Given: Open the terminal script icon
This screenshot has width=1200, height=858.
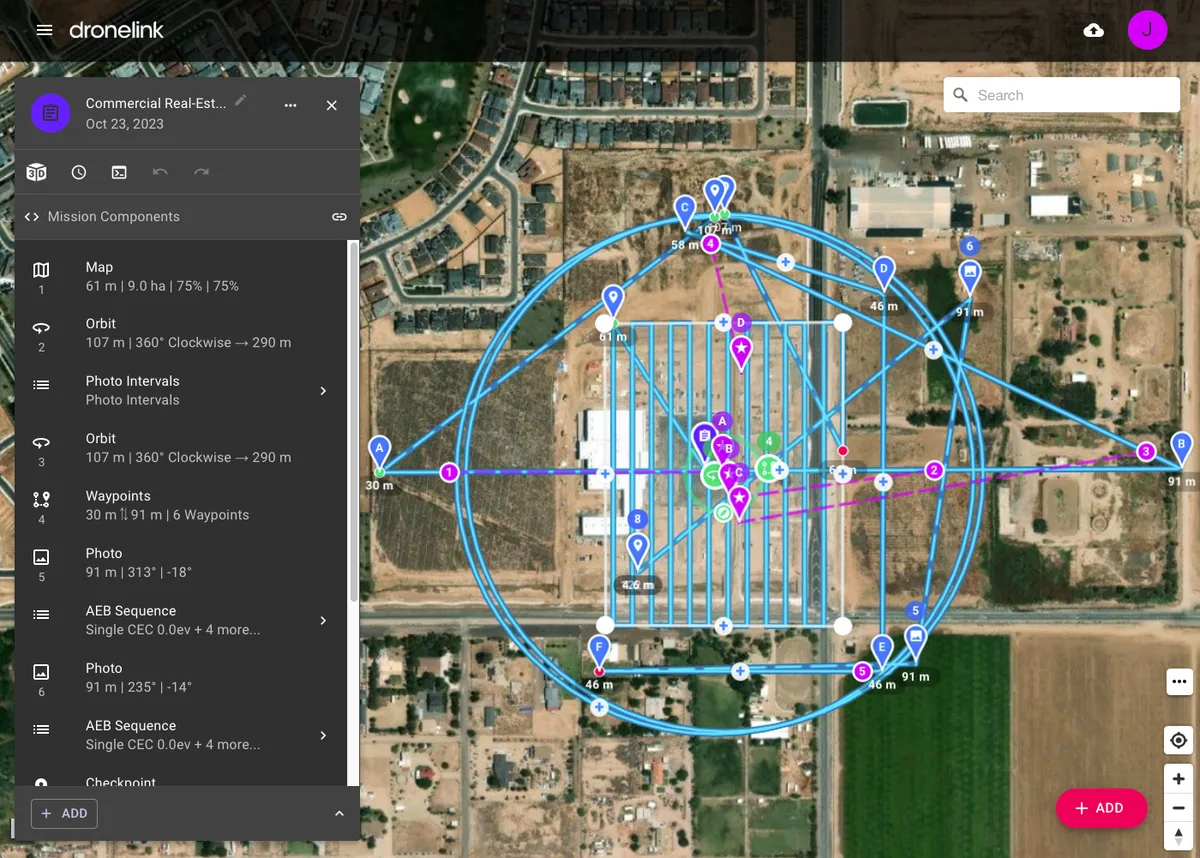Looking at the screenshot, I should [x=119, y=172].
